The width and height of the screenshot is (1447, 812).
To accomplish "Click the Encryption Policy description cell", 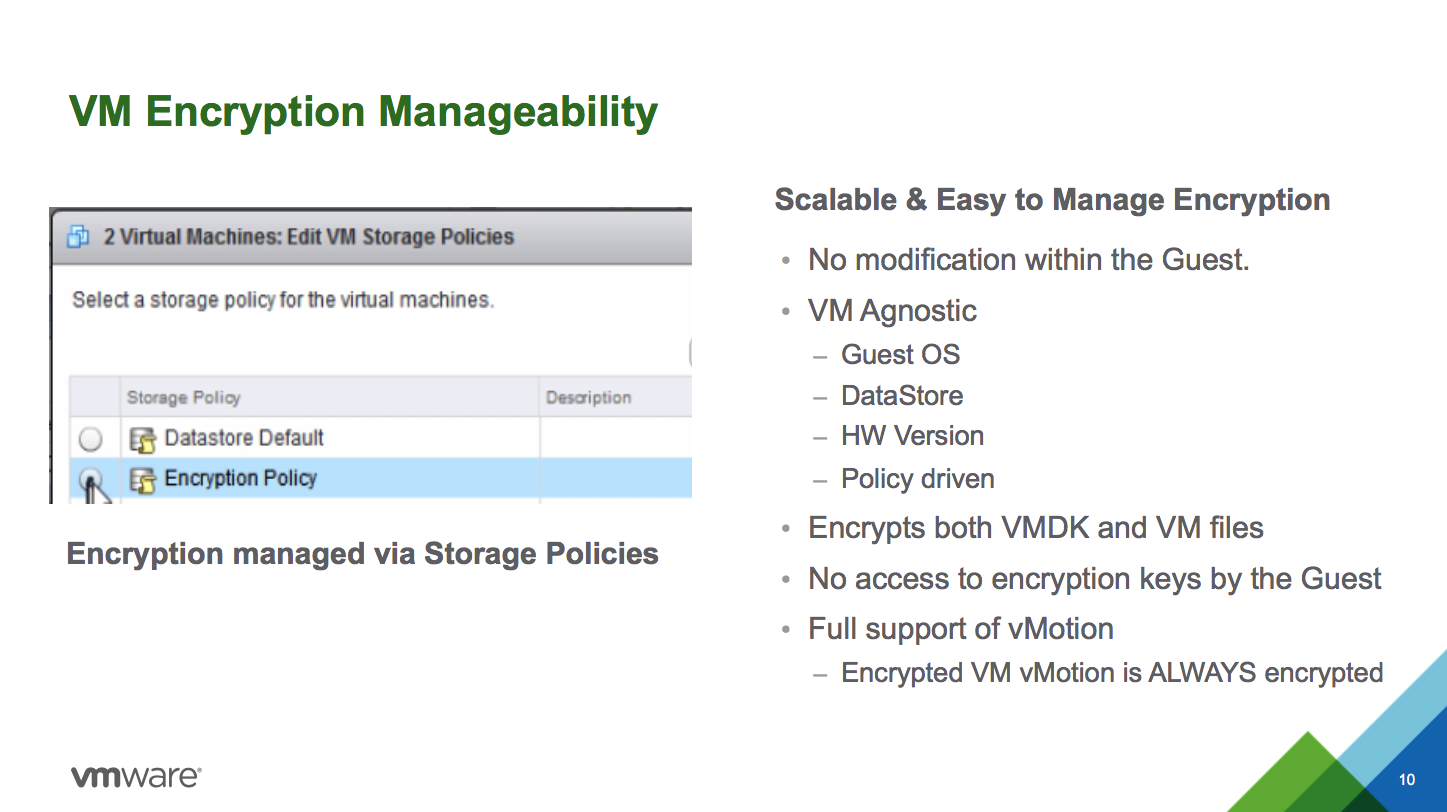I will (616, 479).
